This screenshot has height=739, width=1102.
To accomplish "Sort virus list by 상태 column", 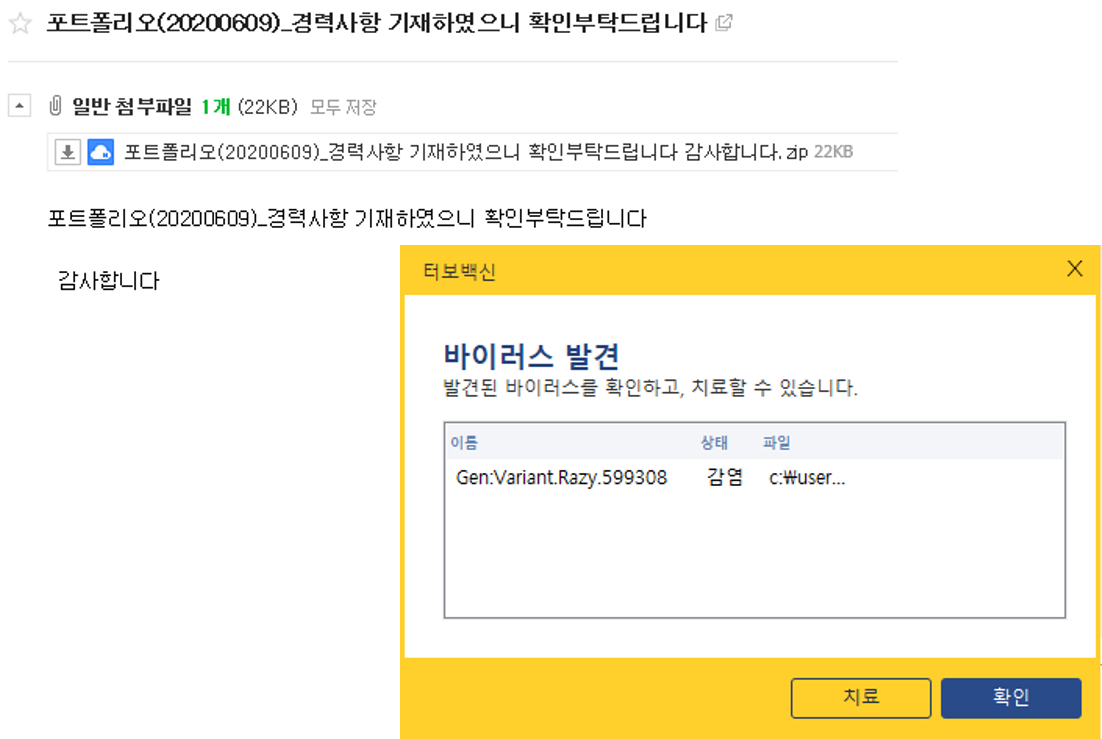I will coord(714,443).
